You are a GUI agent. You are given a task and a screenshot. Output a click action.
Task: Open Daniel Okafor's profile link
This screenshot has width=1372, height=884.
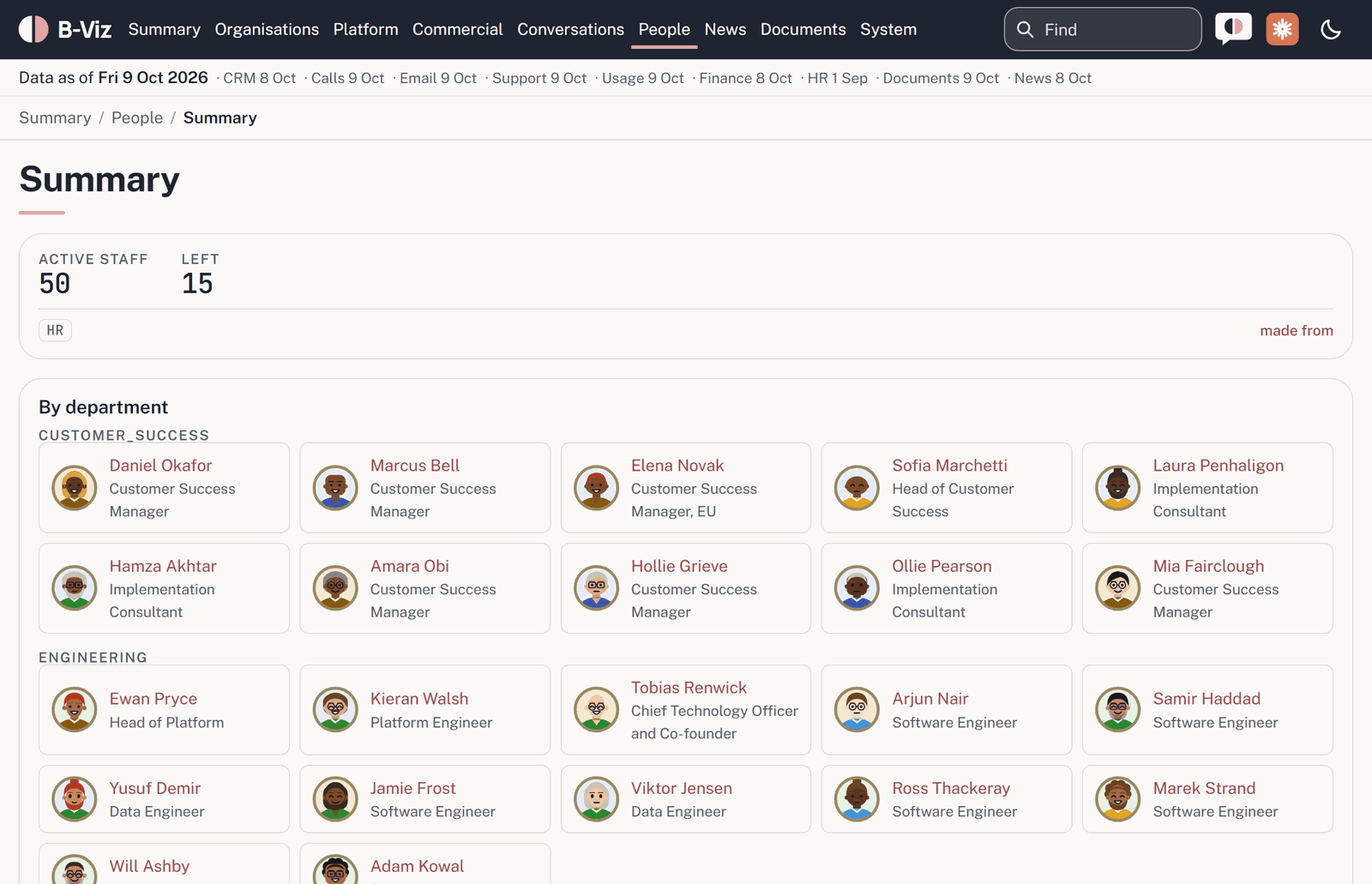tap(160, 466)
